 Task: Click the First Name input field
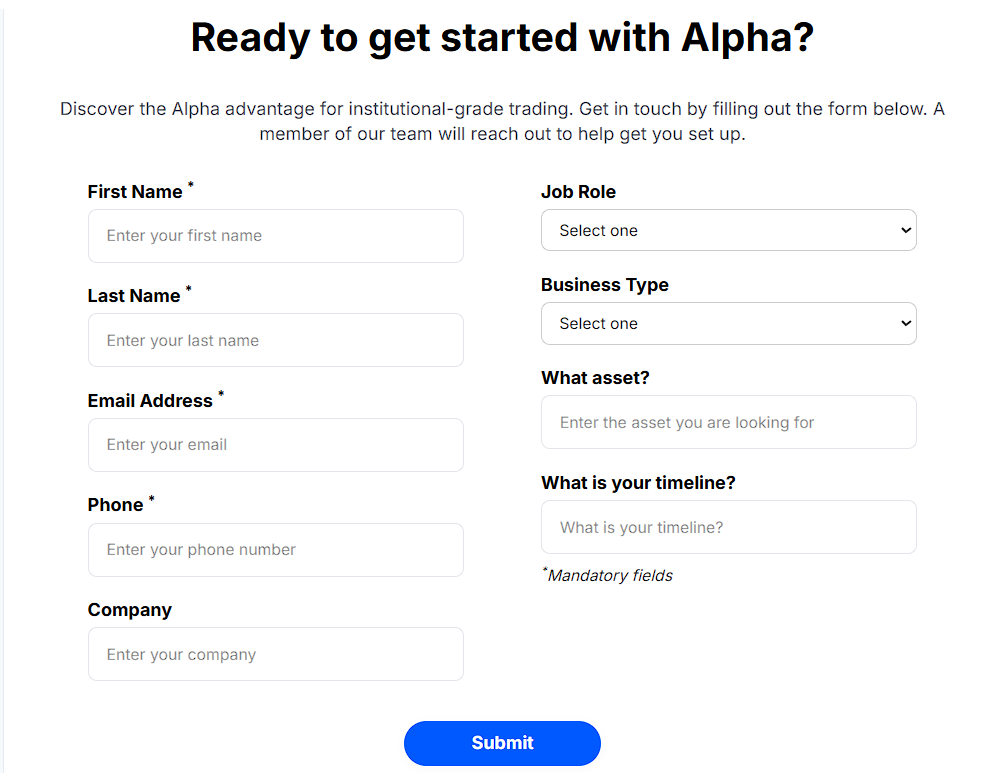(275, 236)
